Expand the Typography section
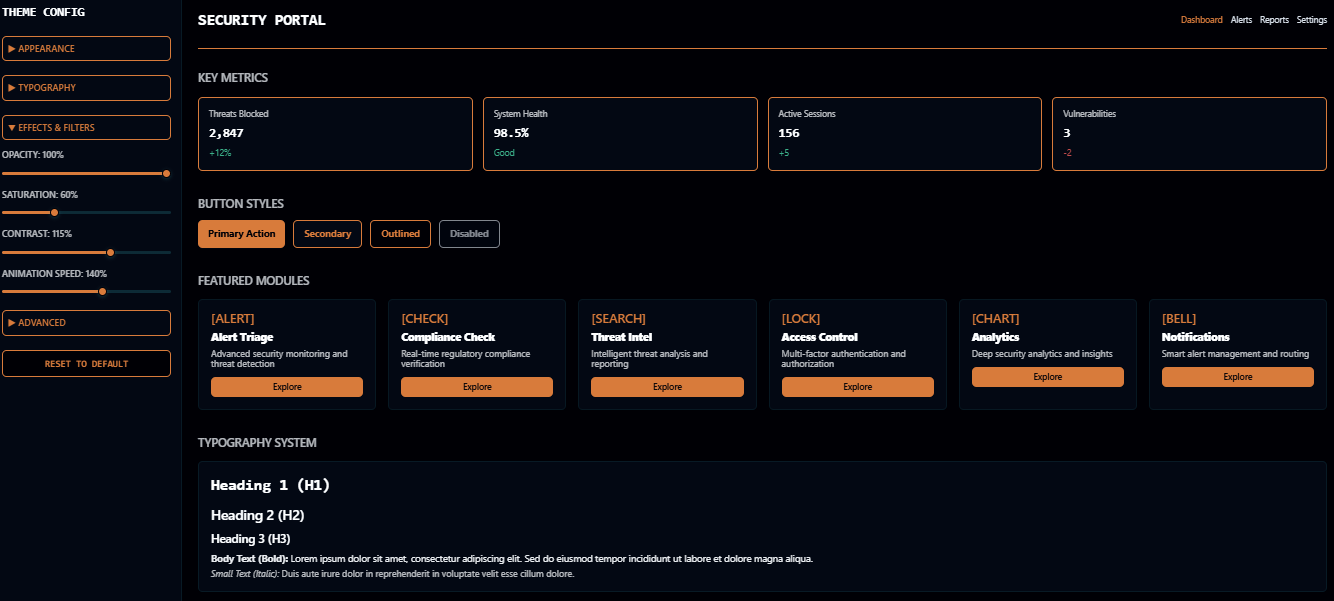This screenshot has width=1334, height=601. tap(86, 88)
